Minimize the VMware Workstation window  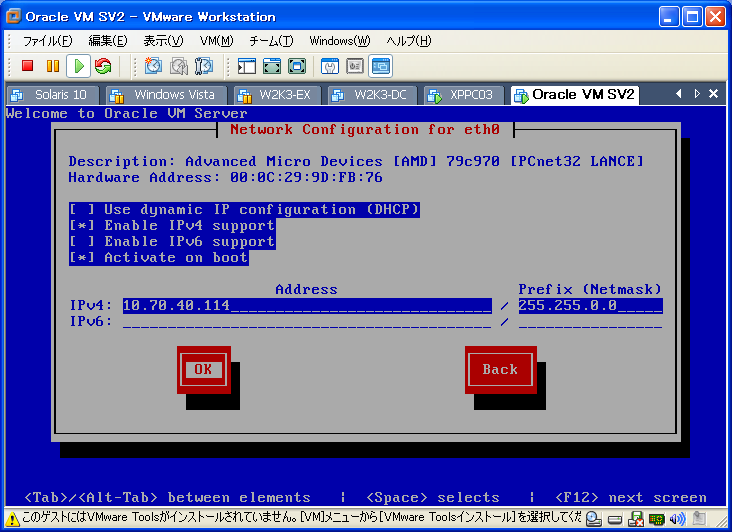tap(669, 17)
